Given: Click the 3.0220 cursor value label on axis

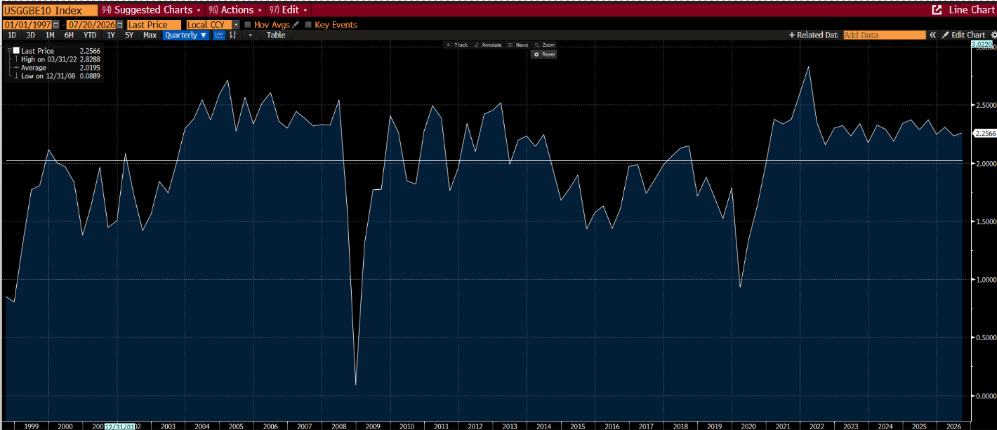Looking at the screenshot, I should click(x=983, y=45).
